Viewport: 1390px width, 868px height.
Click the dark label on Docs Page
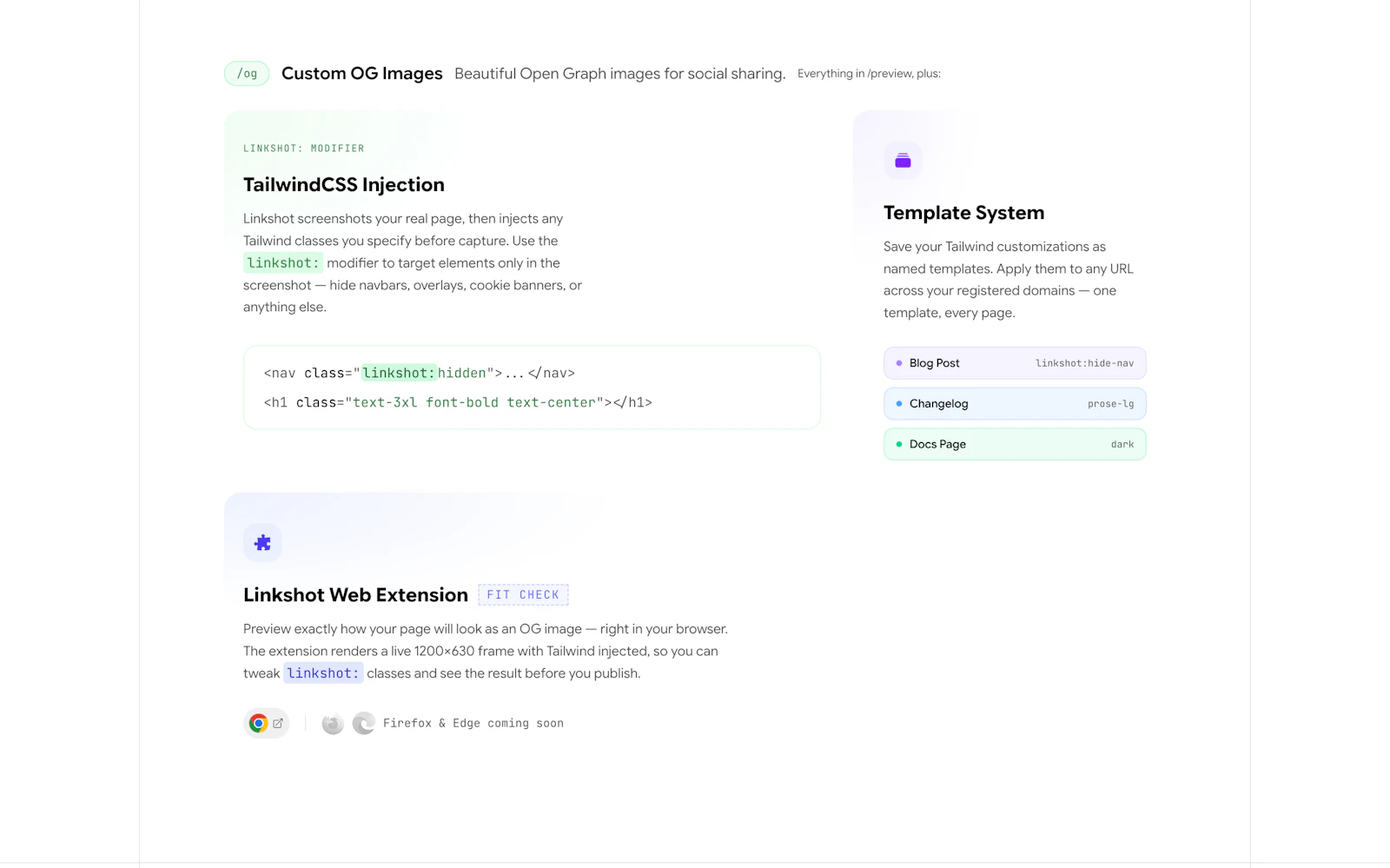(x=1122, y=444)
